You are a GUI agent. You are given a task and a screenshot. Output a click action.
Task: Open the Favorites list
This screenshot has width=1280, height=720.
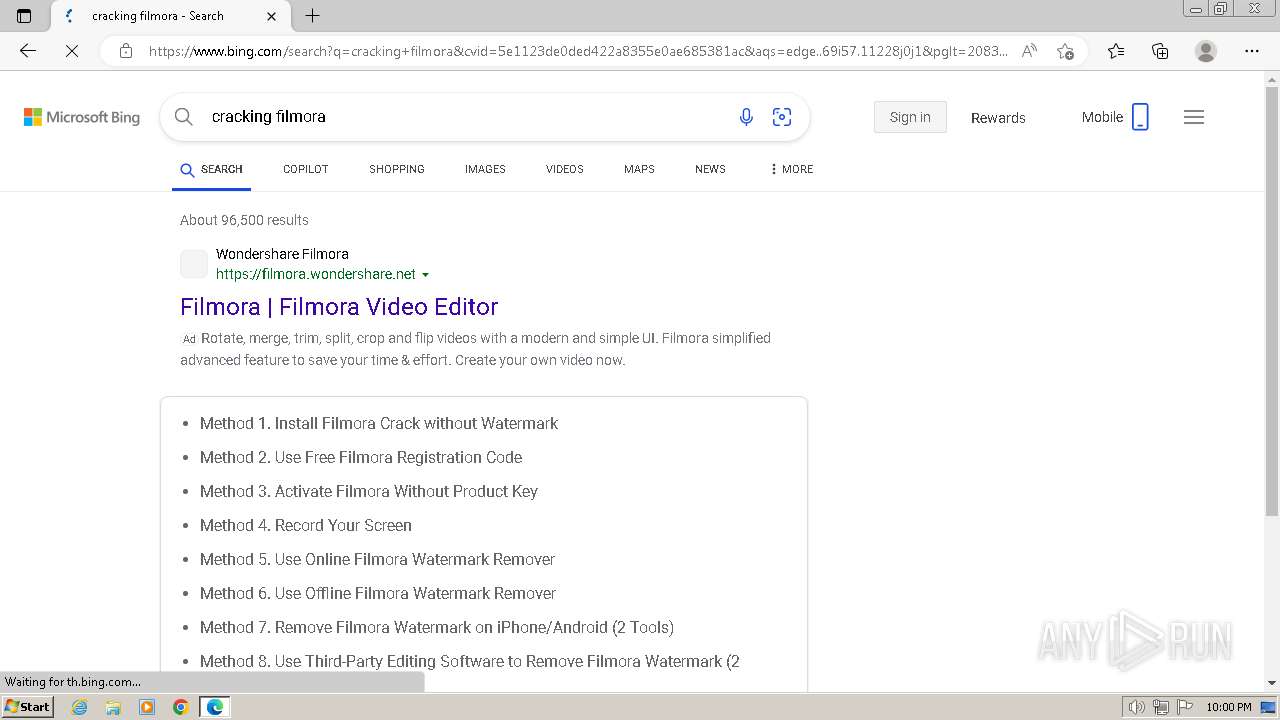tap(1116, 51)
